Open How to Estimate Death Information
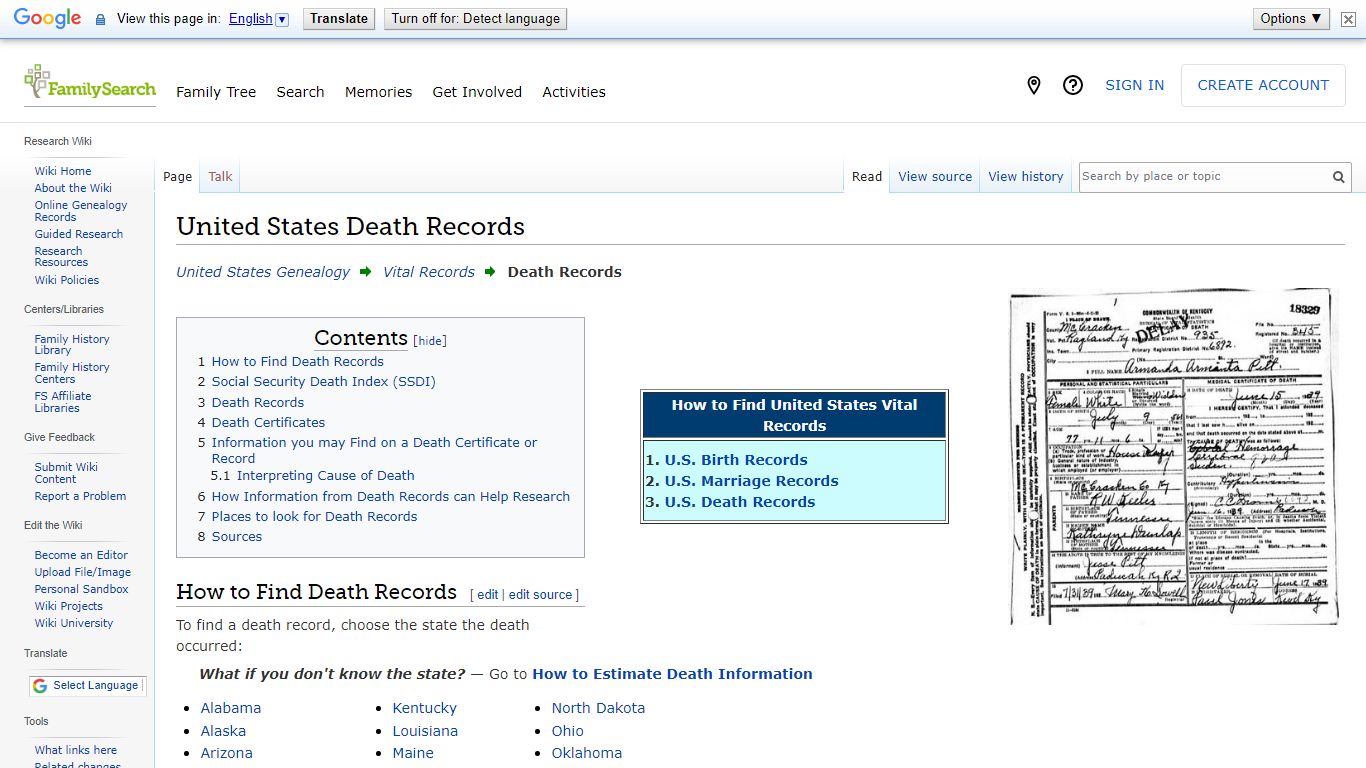 [672, 673]
